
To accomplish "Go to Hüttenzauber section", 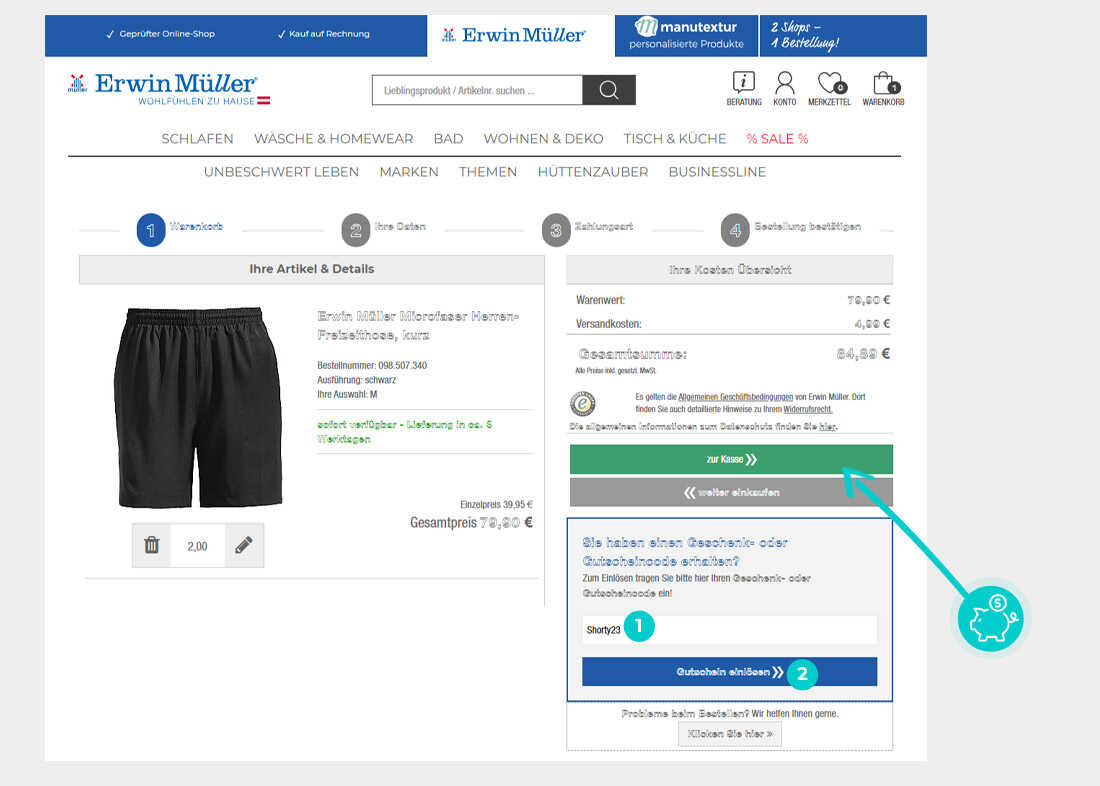I will (x=593, y=172).
